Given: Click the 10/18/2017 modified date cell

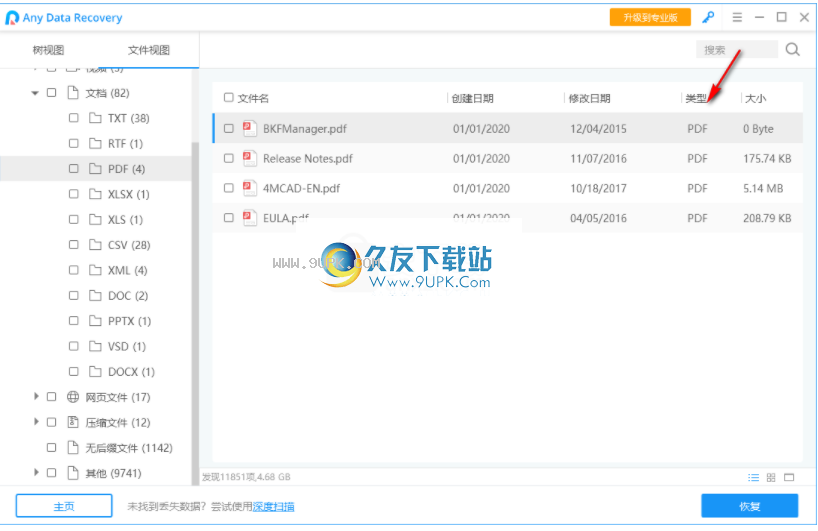Looking at the screenshot, I should (x=598, y=188).
